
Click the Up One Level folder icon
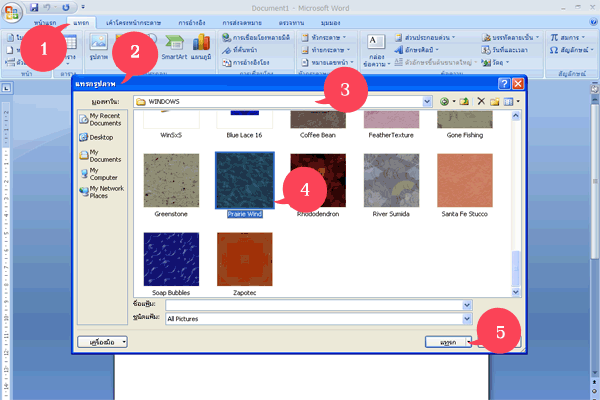click(464, 101)
